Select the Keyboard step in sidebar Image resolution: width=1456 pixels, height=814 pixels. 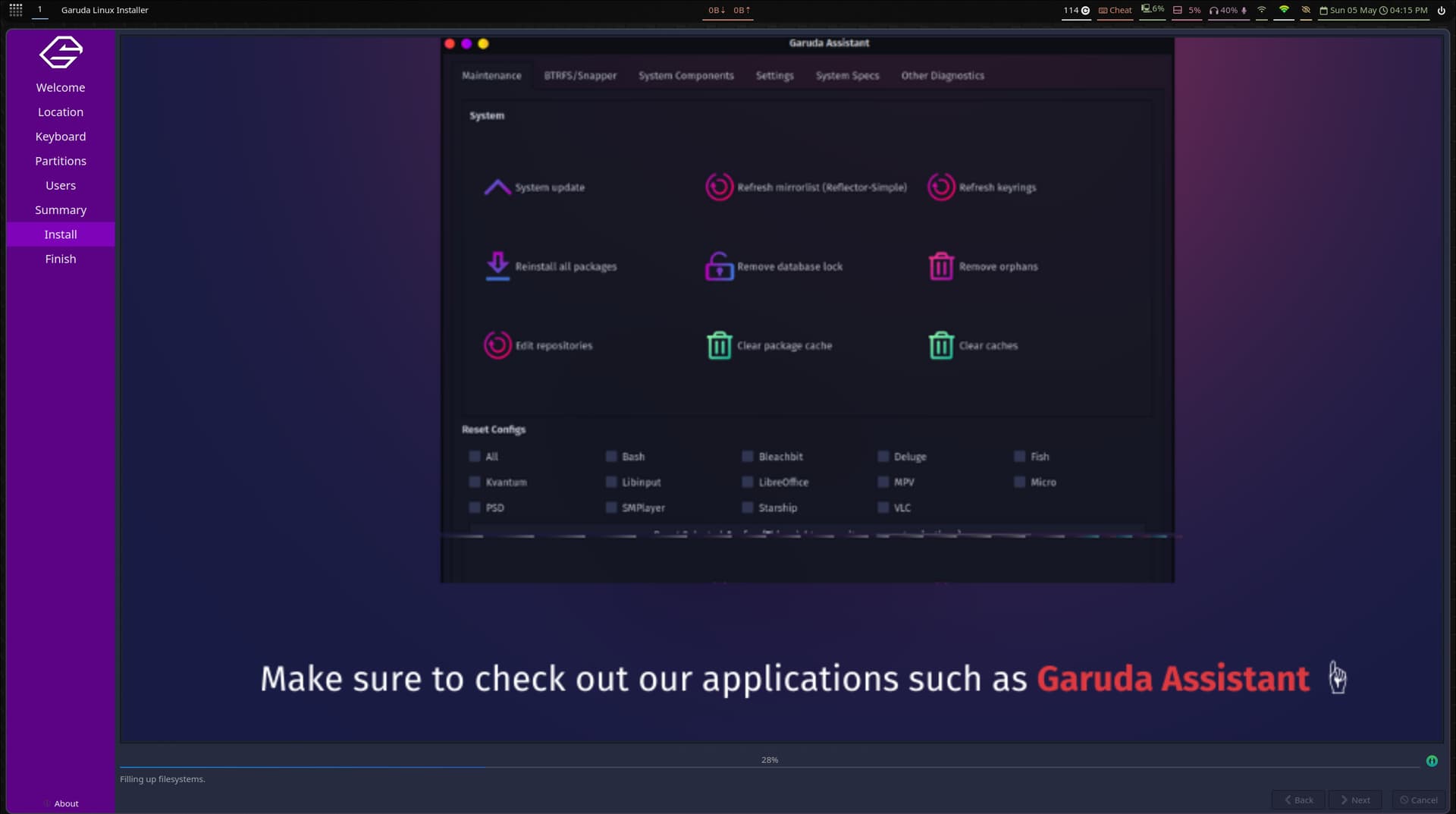point(61,137)
